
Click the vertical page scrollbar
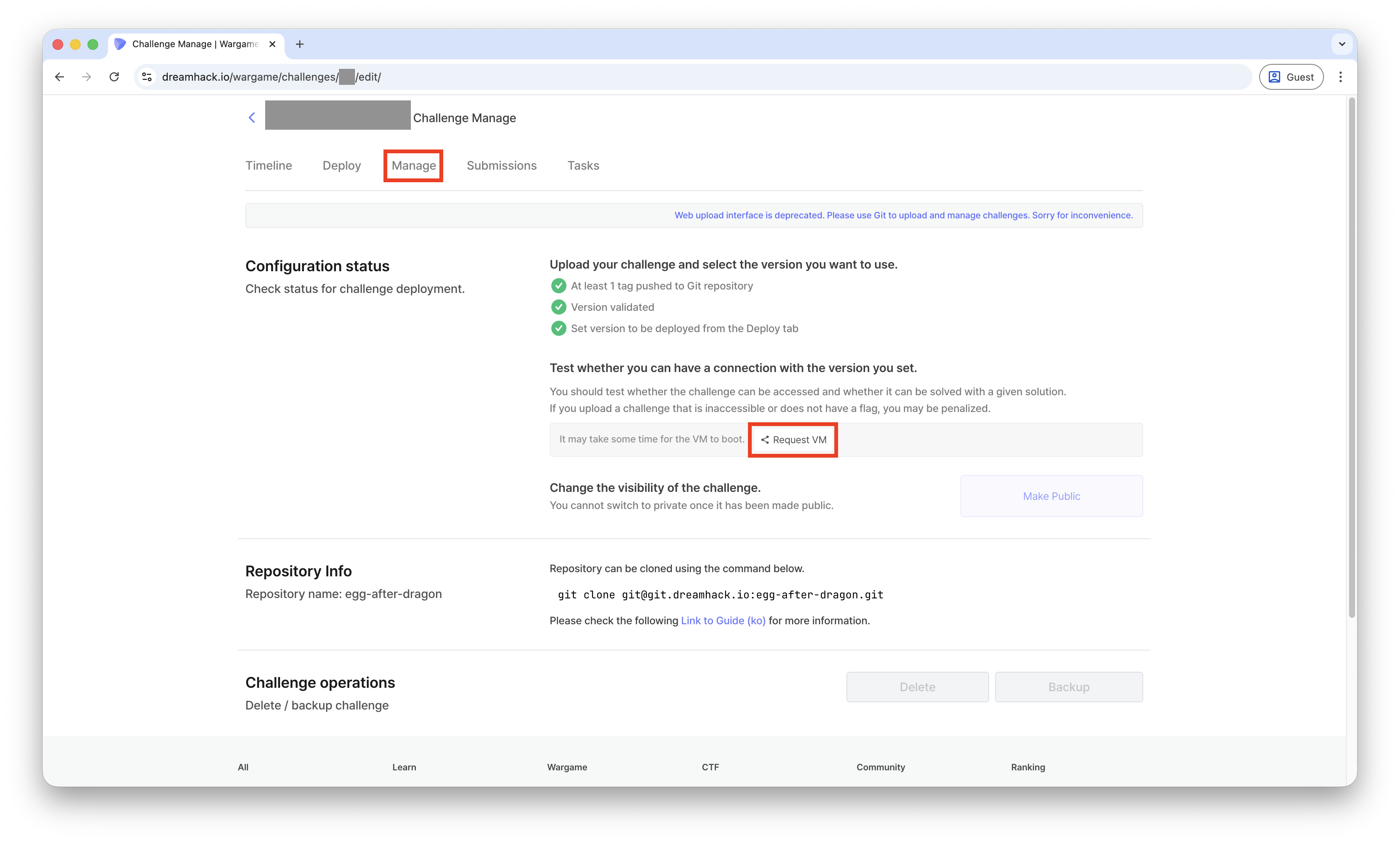coord(1352,358)
